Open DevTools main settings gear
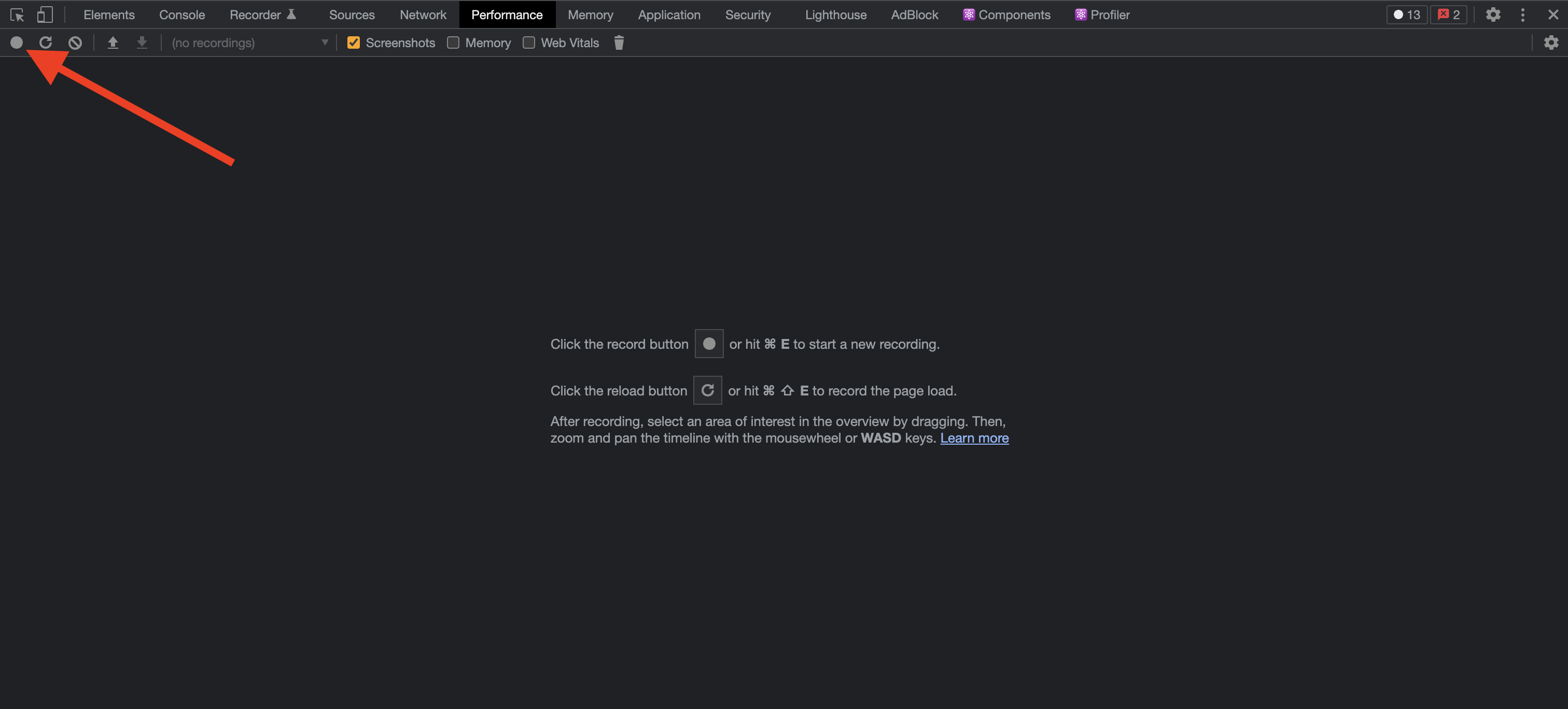This screenshot has height=709, width=1568. click(x=1492, y=15)
